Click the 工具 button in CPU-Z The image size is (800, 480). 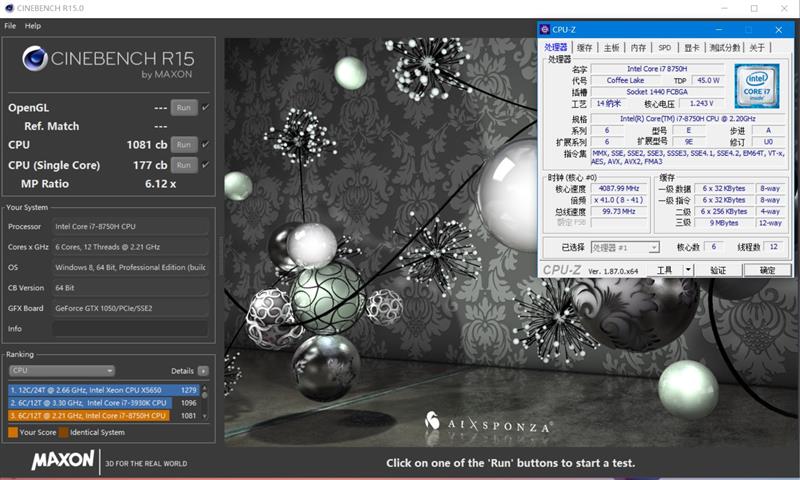tap(665, 270)
